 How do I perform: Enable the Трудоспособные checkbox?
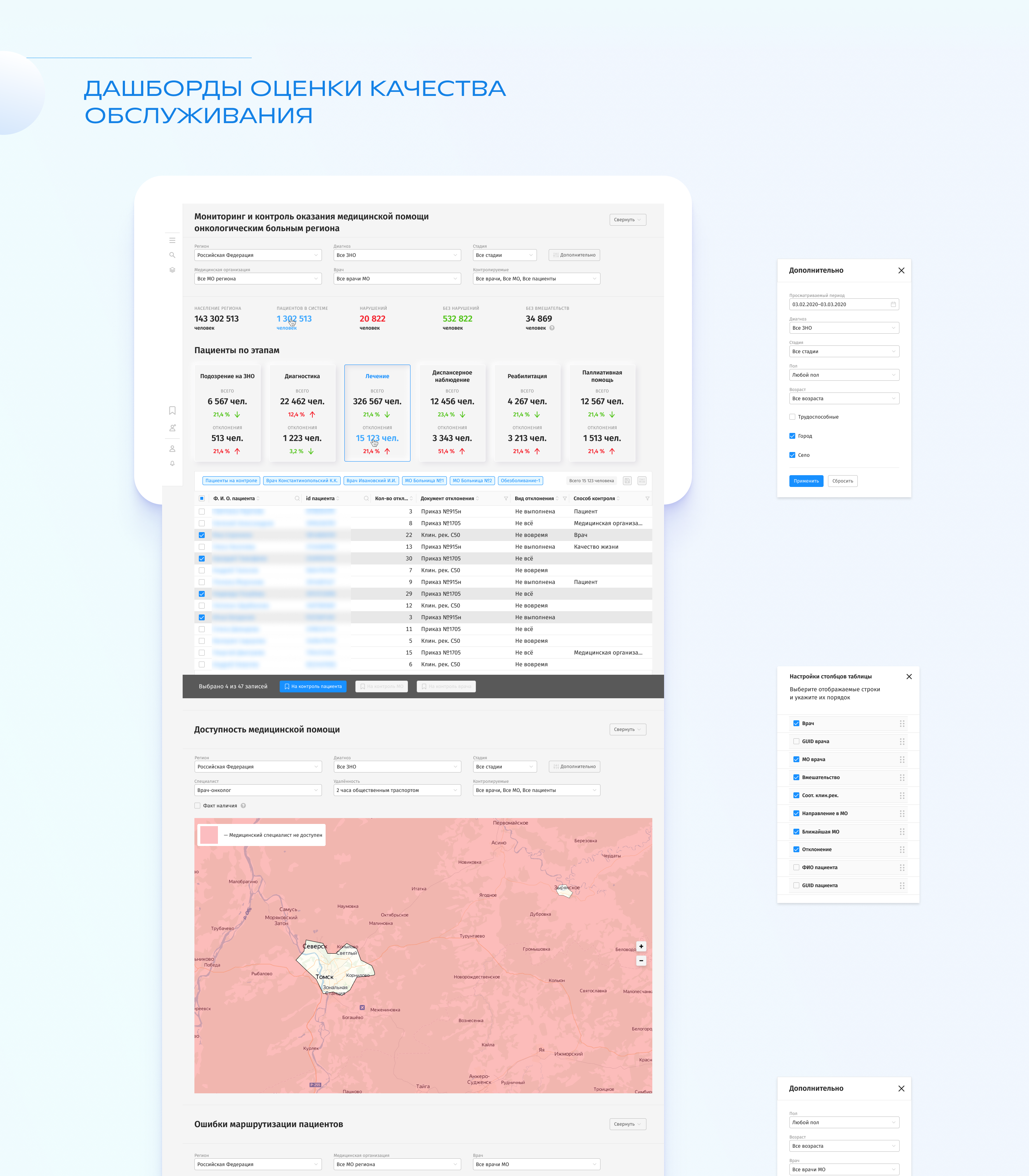click(792, 417)
